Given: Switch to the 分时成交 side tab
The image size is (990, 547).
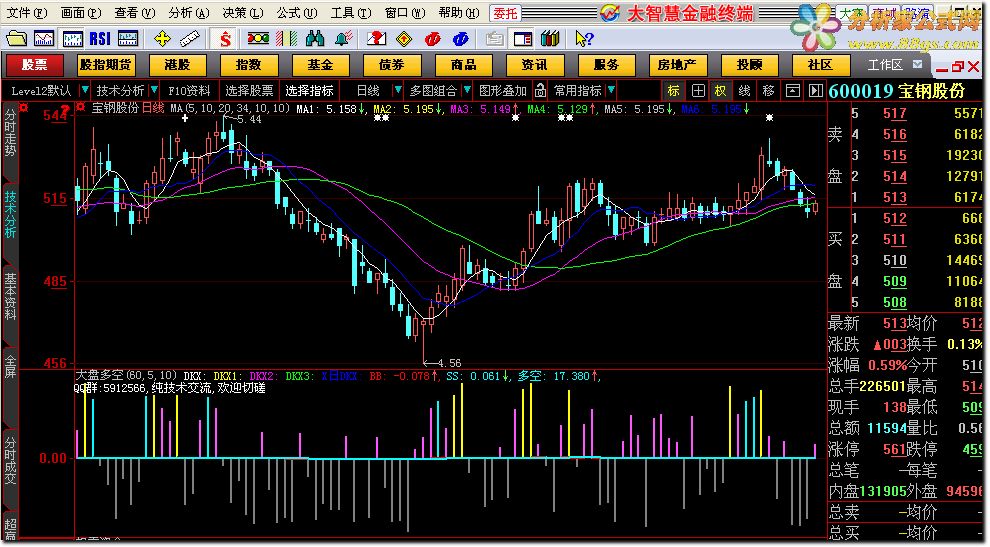Looking at the screenshot, I should [10, 459].
